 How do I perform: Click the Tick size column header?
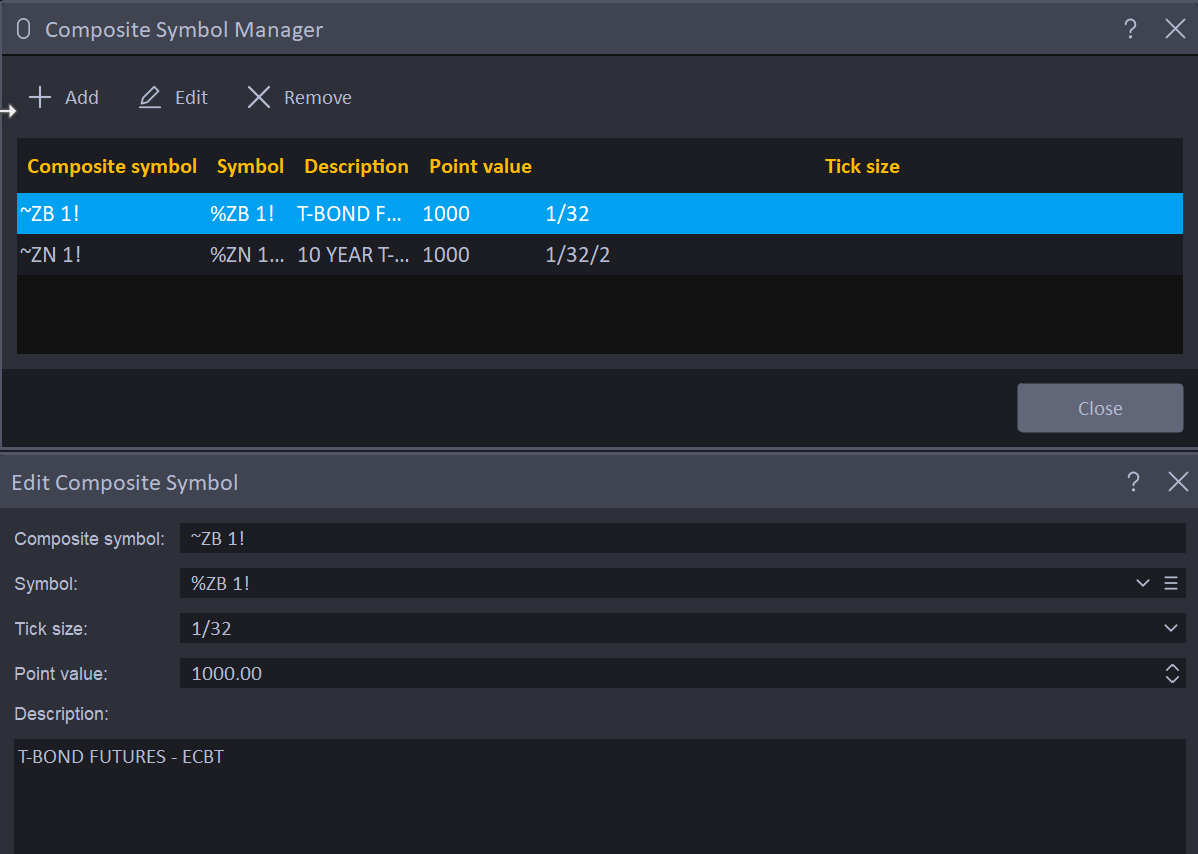862,166
